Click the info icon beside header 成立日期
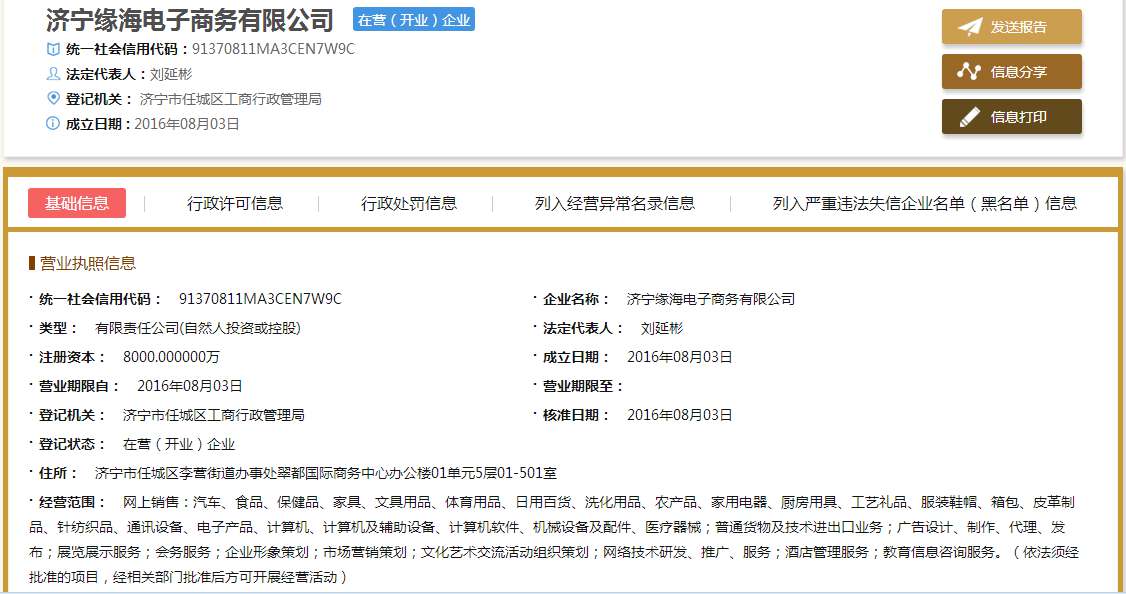The height and width of the screenshot is (594, 1126). (x=53, y=124)
